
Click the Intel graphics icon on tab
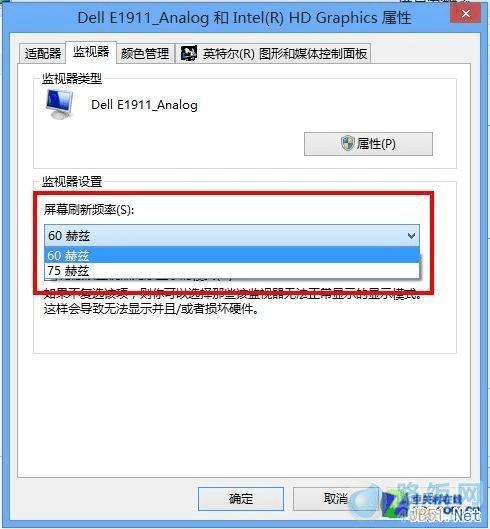[x=189, y=53]
